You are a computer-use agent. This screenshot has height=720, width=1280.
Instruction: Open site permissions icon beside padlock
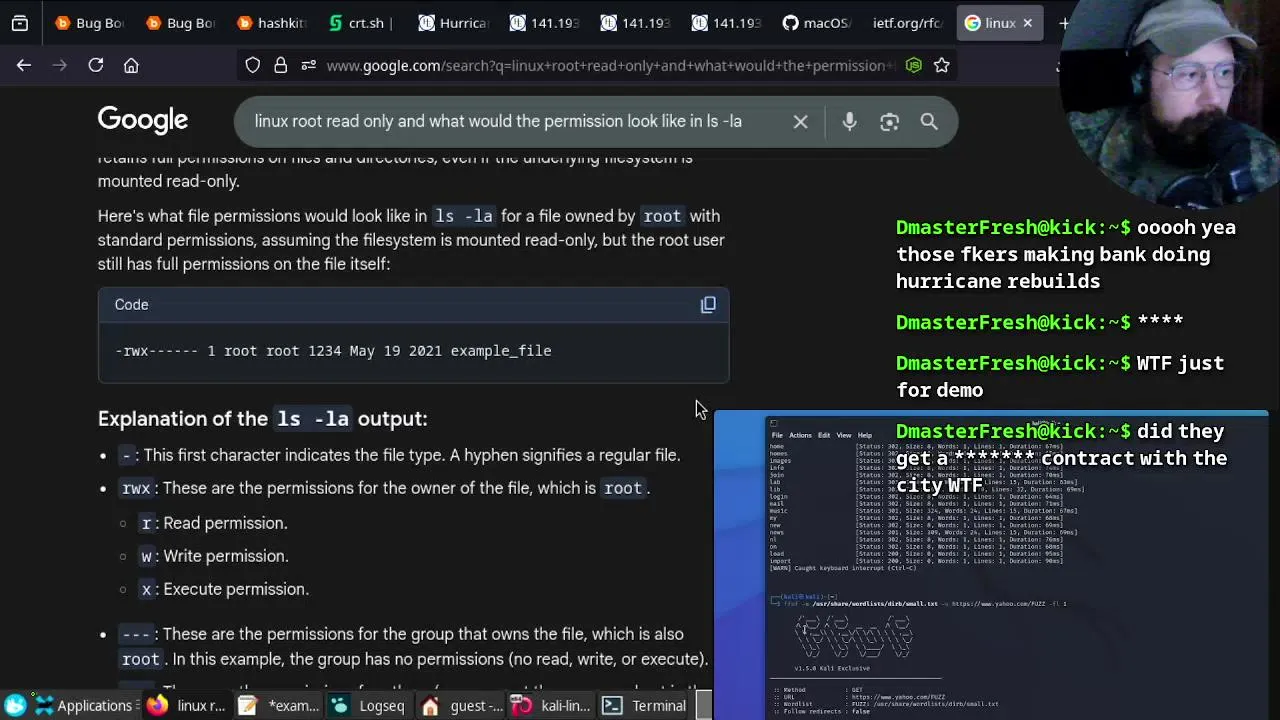tap(307, 65)
